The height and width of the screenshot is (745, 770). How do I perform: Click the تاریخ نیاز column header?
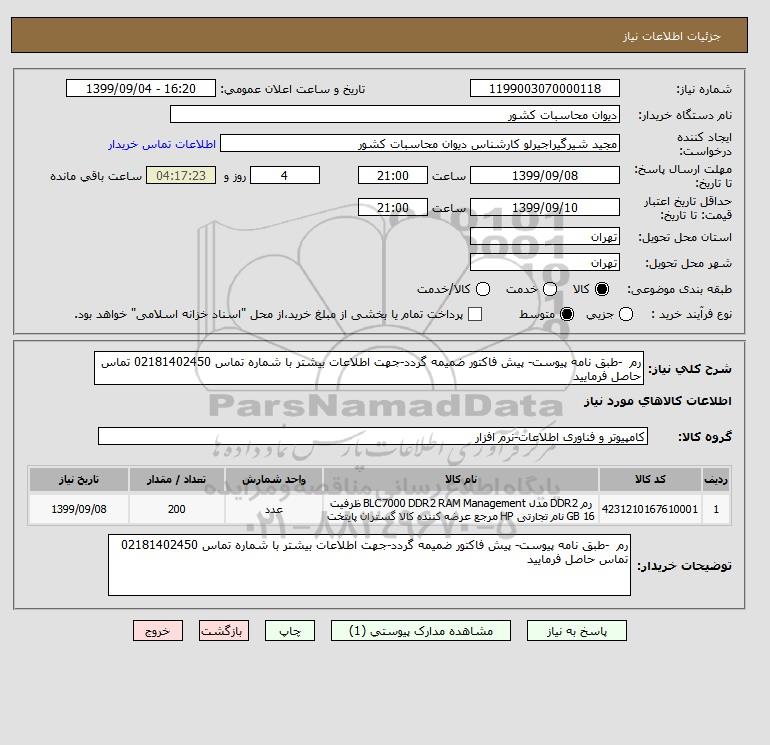click(x=79, y=479)
